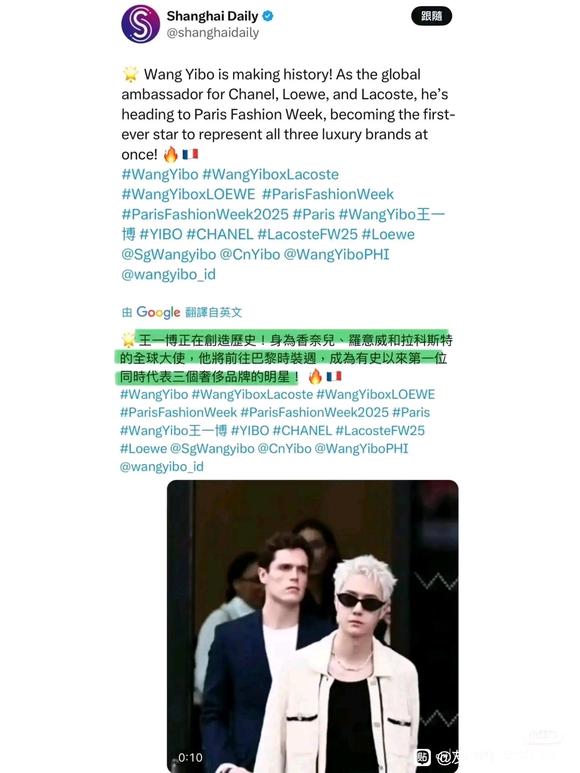Image resolution: width=580 pixels, height=773 pixels.
Task: Open the Shanghai Daily profile avatar
Action: point(140,24)
